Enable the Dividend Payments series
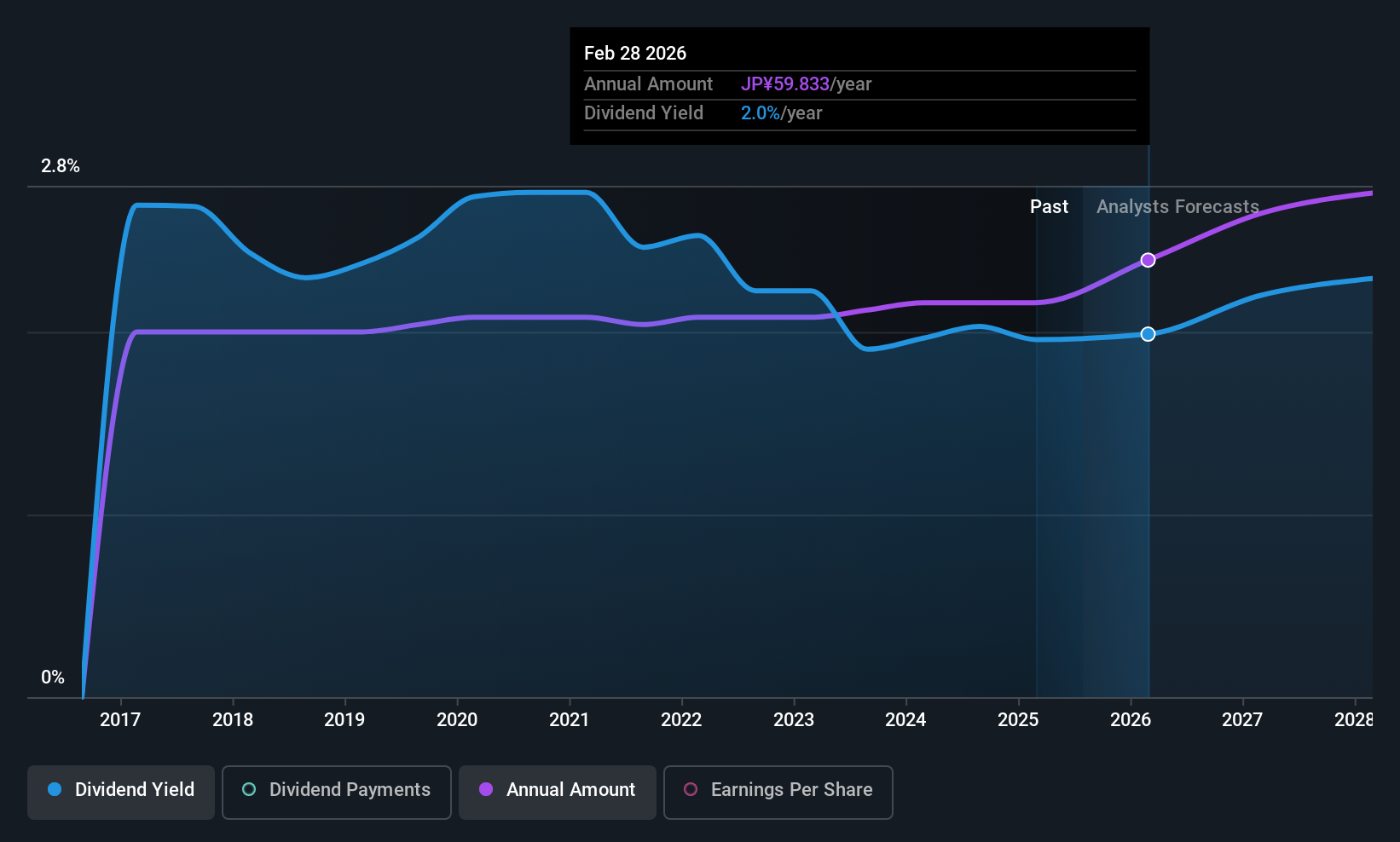Image resolution: width=1400 pixels, height=842 pixels. pyautogui.click(x=337, y=792)
